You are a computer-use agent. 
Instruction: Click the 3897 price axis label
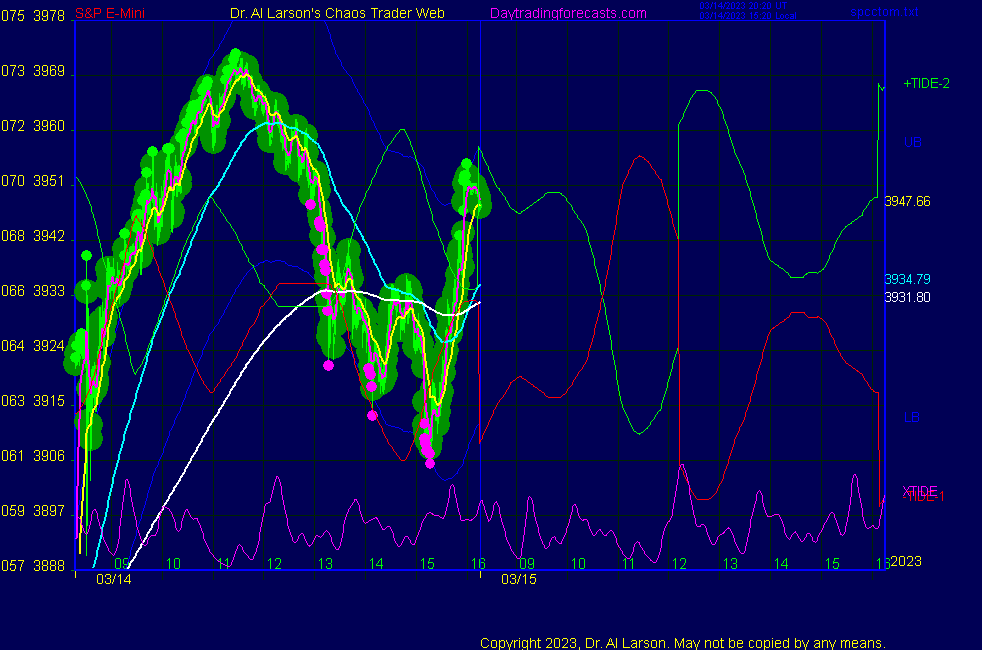49,511
